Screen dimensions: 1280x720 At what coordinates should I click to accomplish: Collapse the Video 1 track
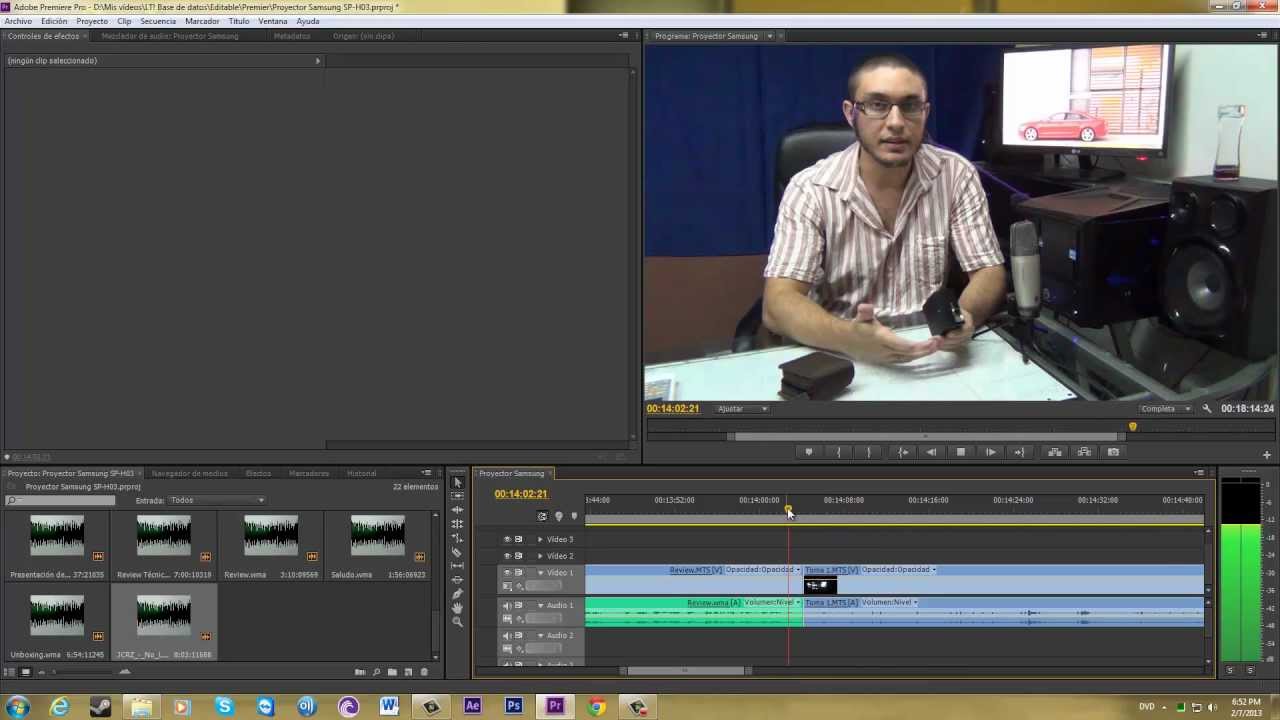tap(540, 573)
